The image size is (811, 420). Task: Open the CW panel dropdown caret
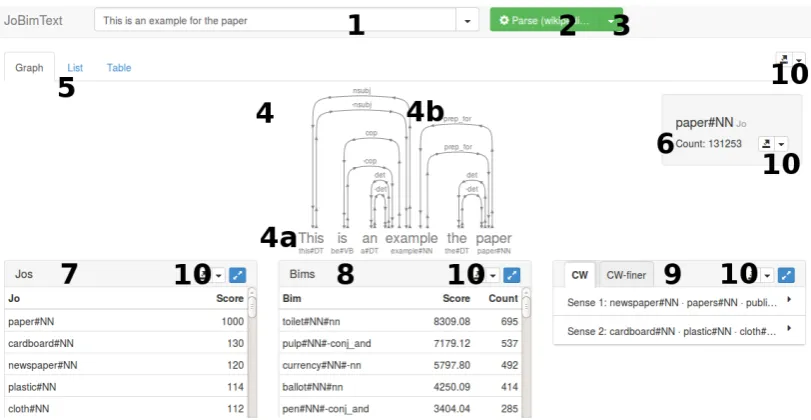(x=768, y=275)
